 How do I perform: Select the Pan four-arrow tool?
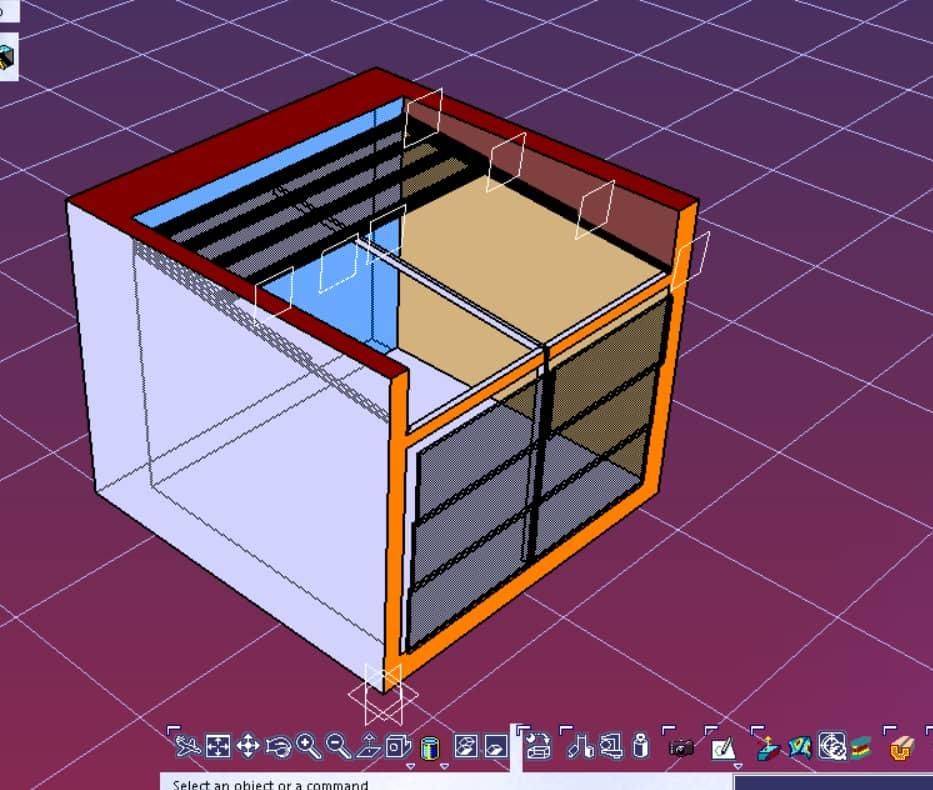(x=248, y=746)
